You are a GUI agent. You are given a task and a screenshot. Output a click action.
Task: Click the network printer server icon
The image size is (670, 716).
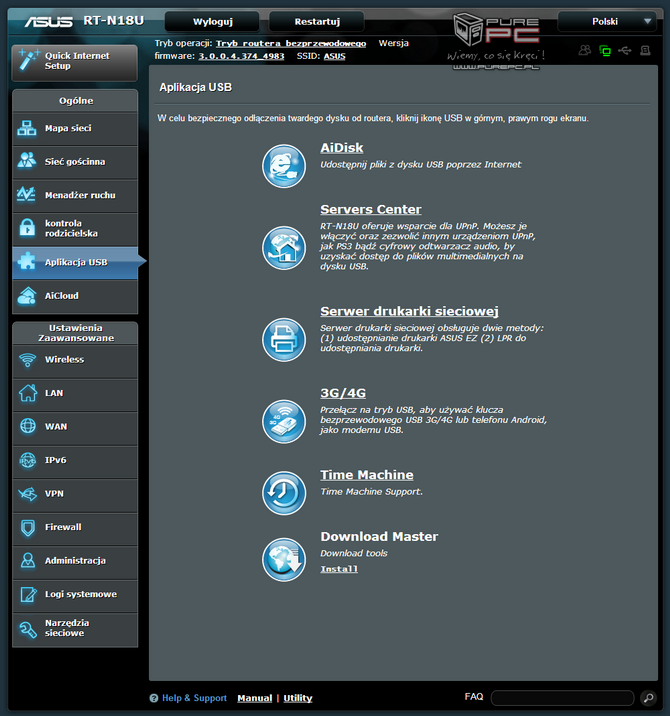[x=284, y=339]
